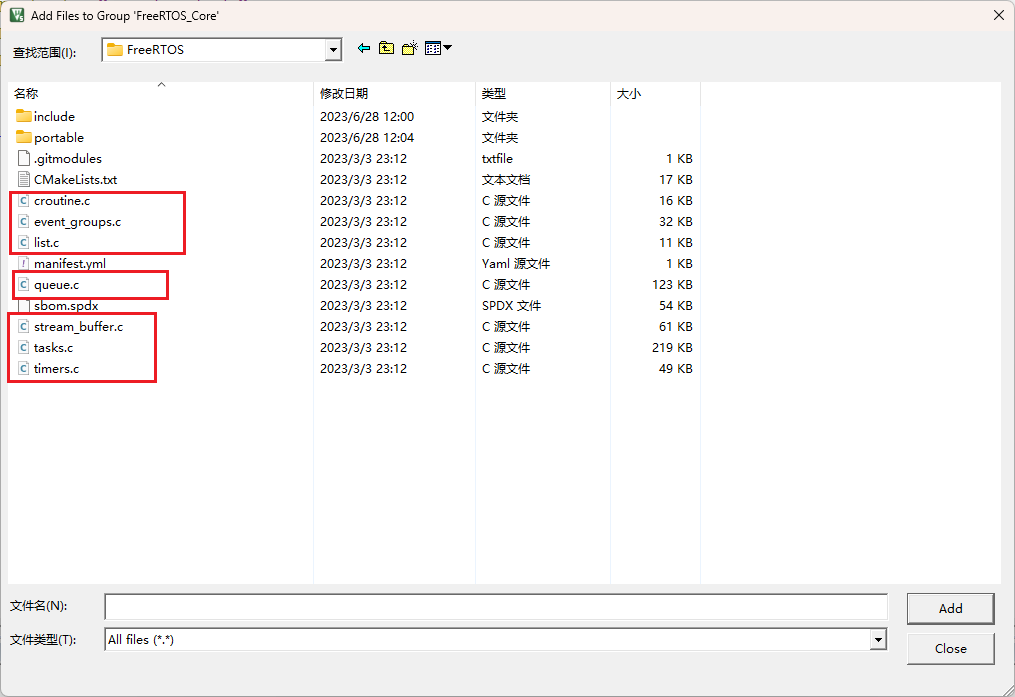This screenshot has width=1015, height=697.
Task: Select croutine.c file name
Action: (x=62, y=201)
